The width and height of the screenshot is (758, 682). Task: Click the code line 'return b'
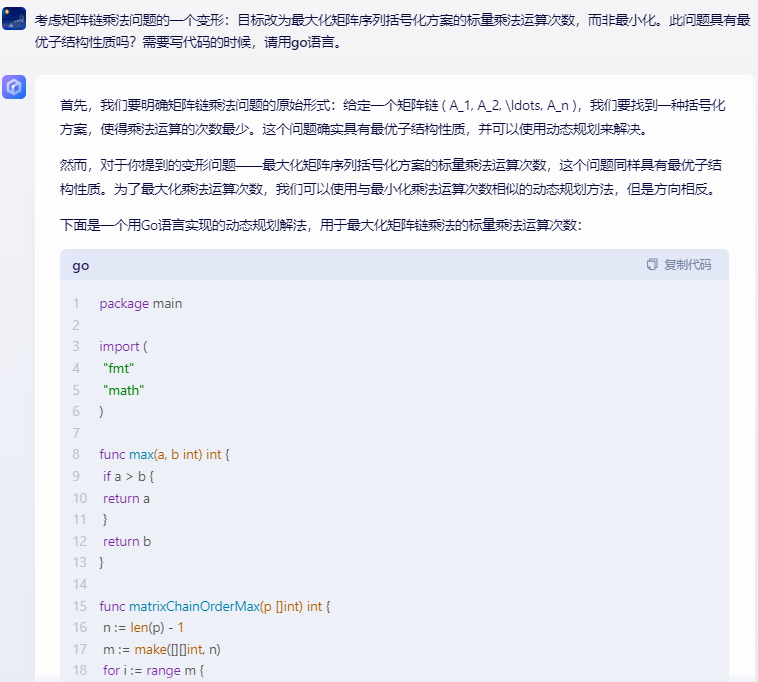[x=127, y=541]
